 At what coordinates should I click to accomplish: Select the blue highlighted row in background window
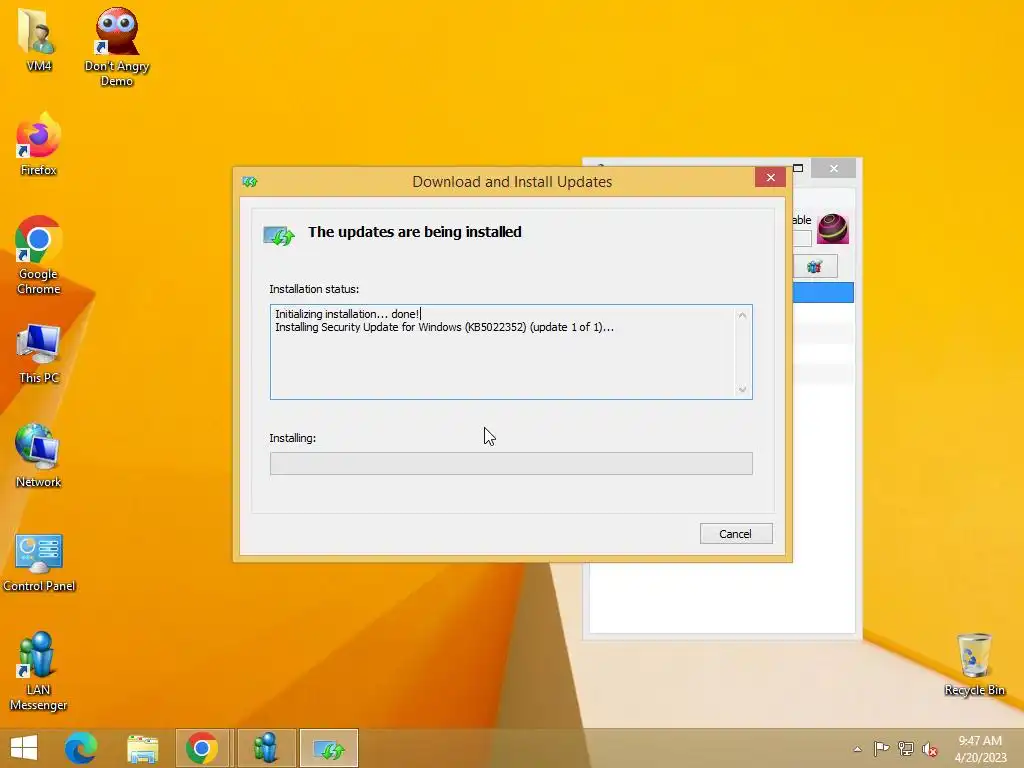[x=823, y=293]
